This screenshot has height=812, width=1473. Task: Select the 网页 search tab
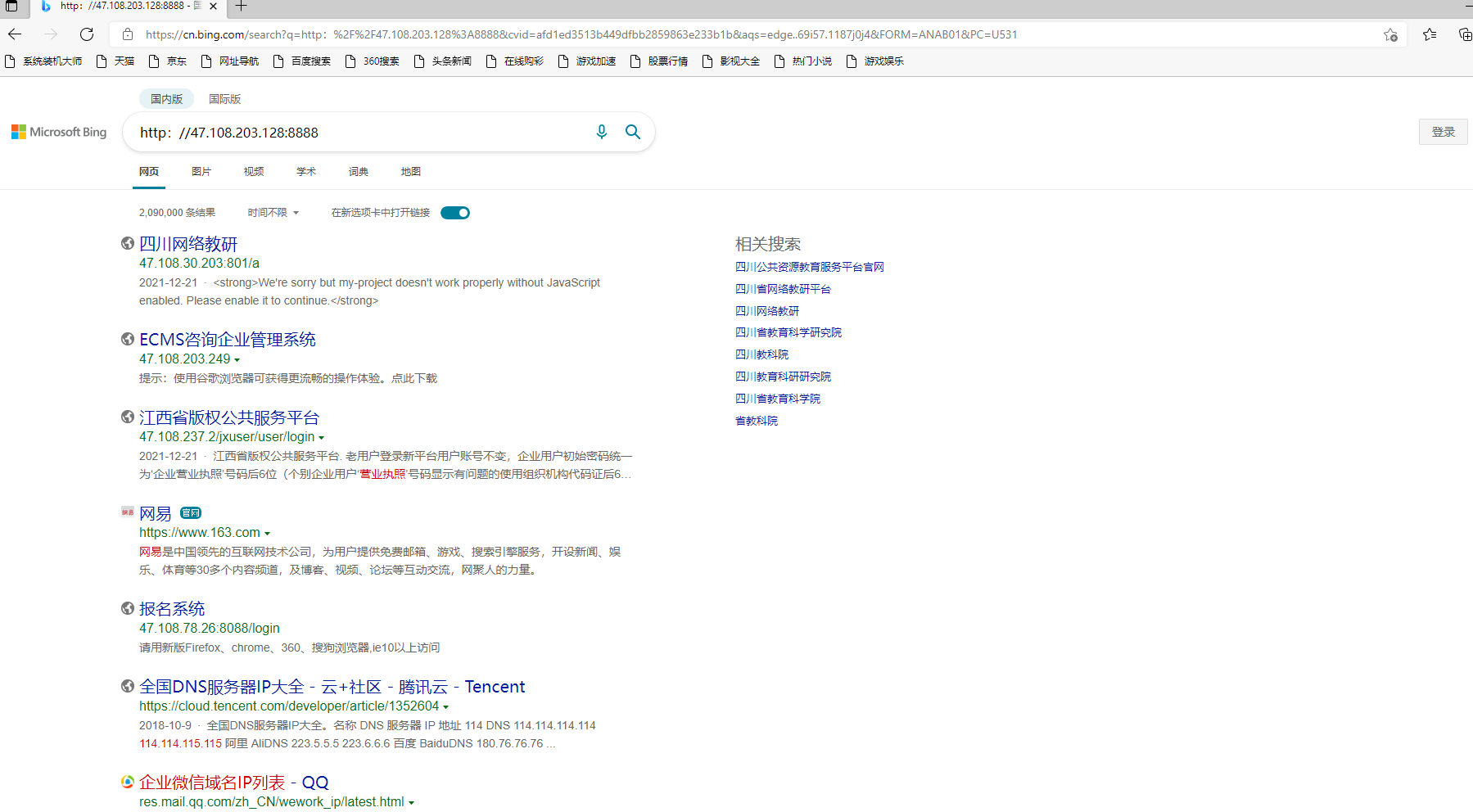(149, 172)
